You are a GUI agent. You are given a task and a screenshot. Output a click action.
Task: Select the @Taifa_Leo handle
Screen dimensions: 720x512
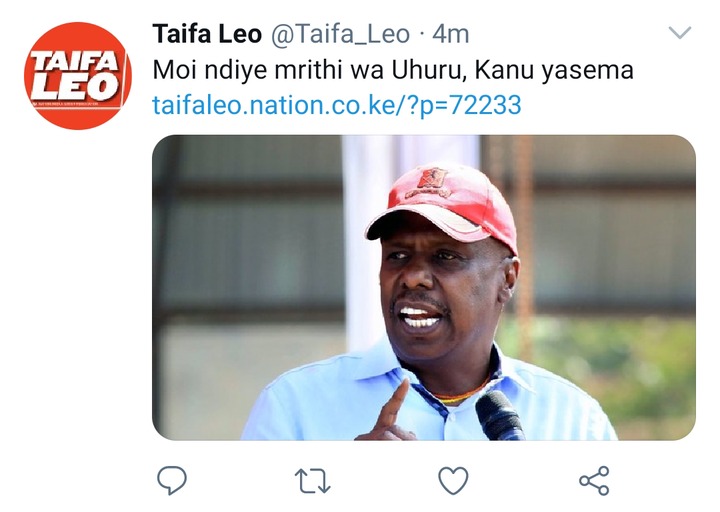(340, 34)
